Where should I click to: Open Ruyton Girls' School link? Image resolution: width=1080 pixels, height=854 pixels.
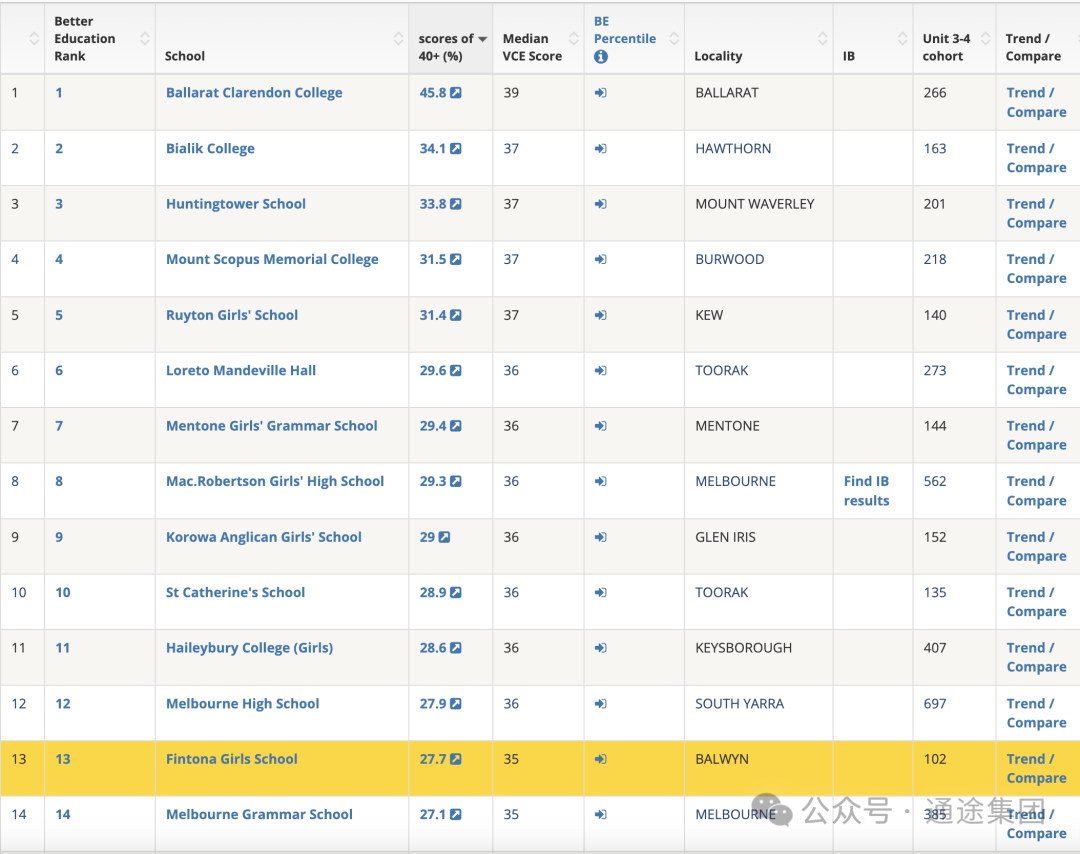click(232, 315)
